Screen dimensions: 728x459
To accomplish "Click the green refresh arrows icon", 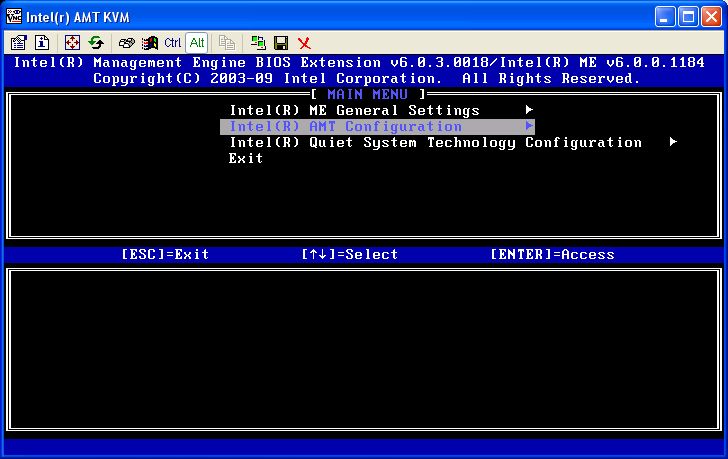I will click(96, 43).
